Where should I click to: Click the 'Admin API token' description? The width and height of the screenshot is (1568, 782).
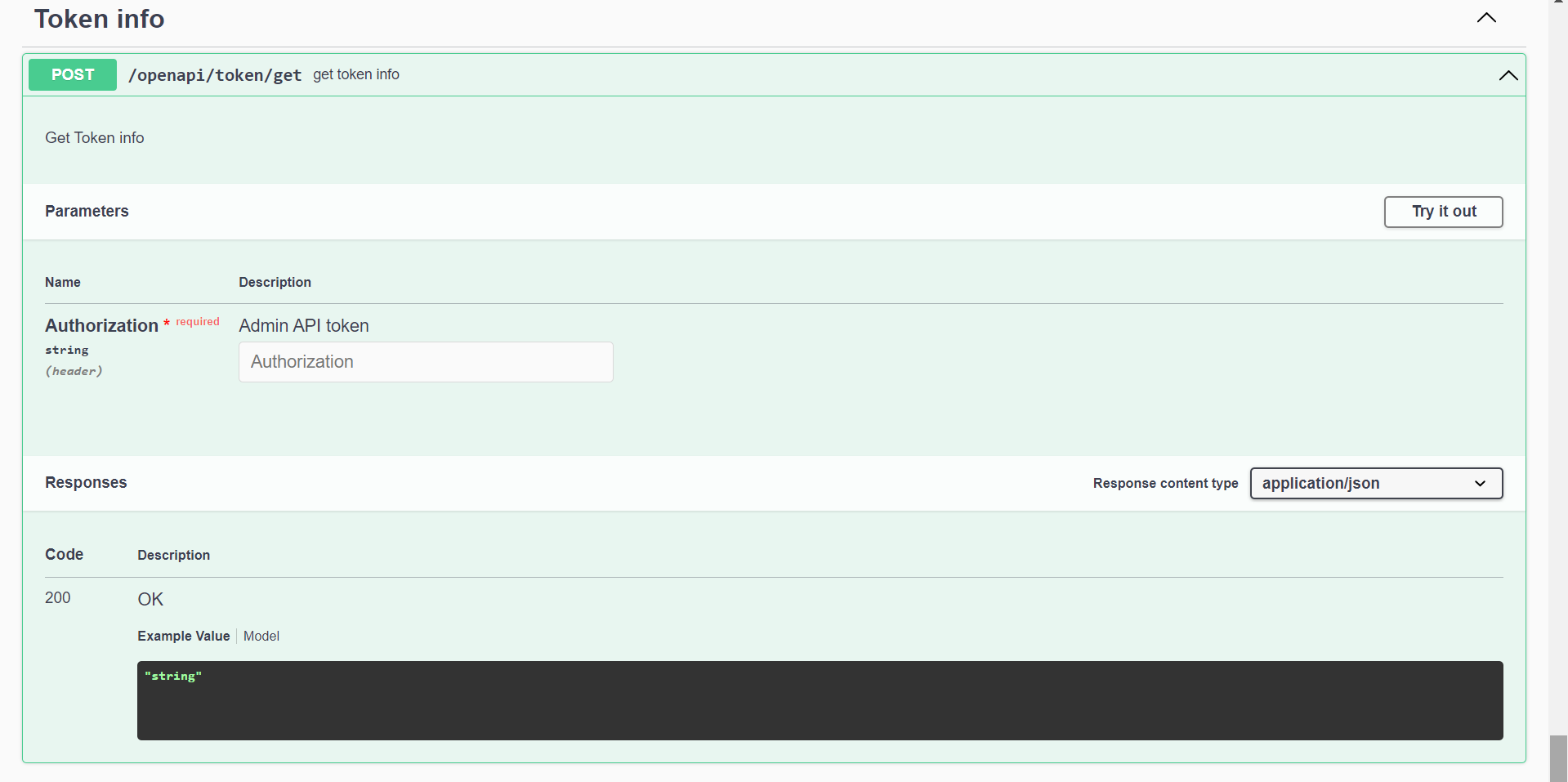pos(304,325)
